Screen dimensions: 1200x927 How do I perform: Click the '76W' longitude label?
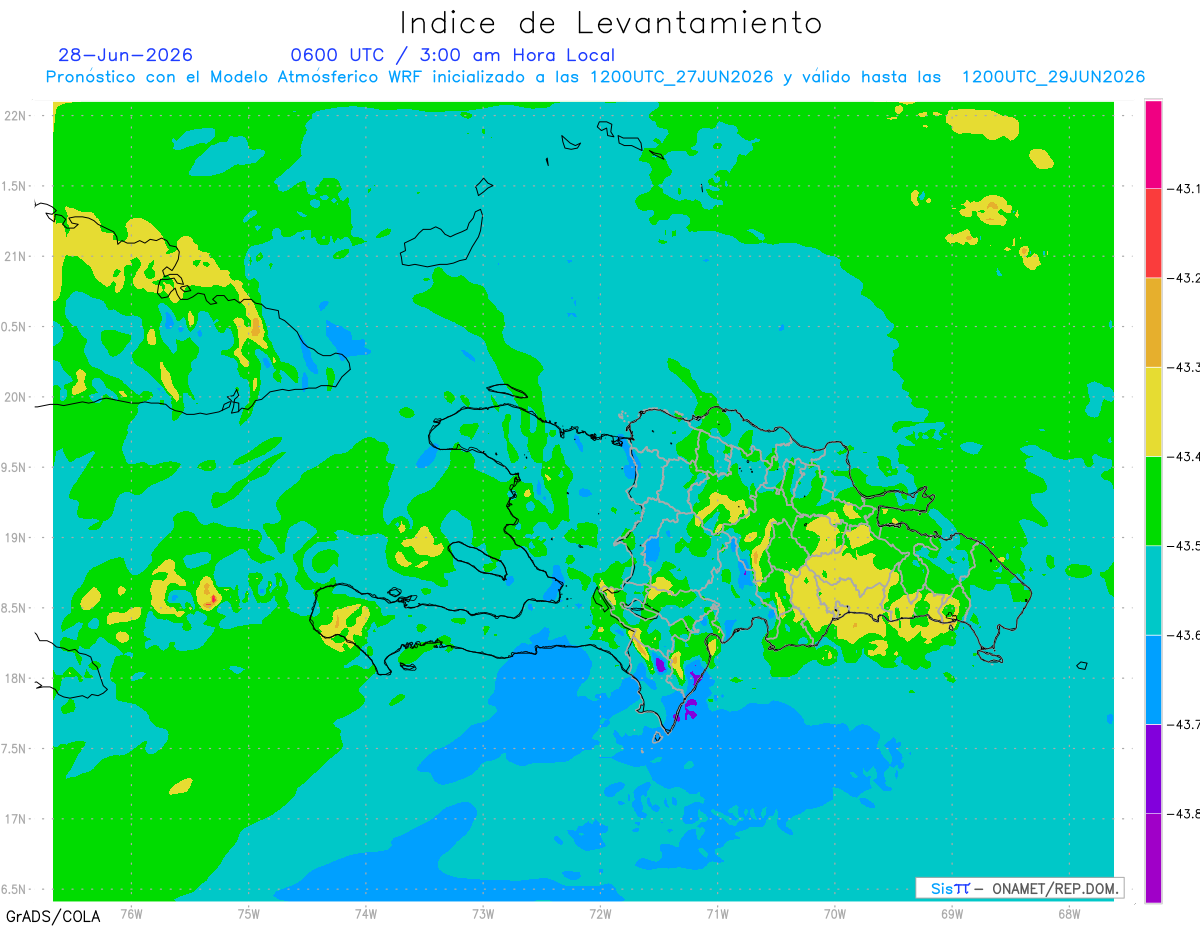pyautogui.click(x=131, y=914)
